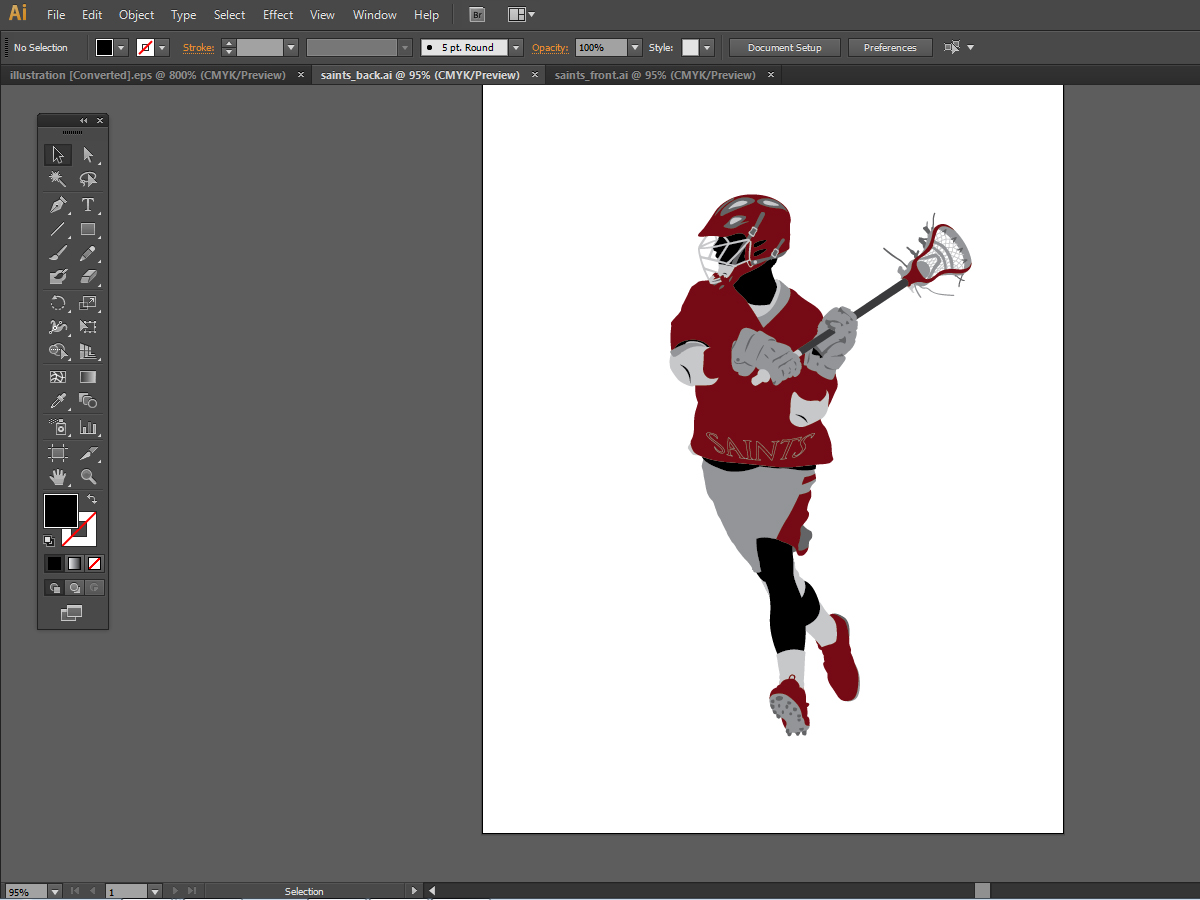Select the Type tool

pos(88,205)
